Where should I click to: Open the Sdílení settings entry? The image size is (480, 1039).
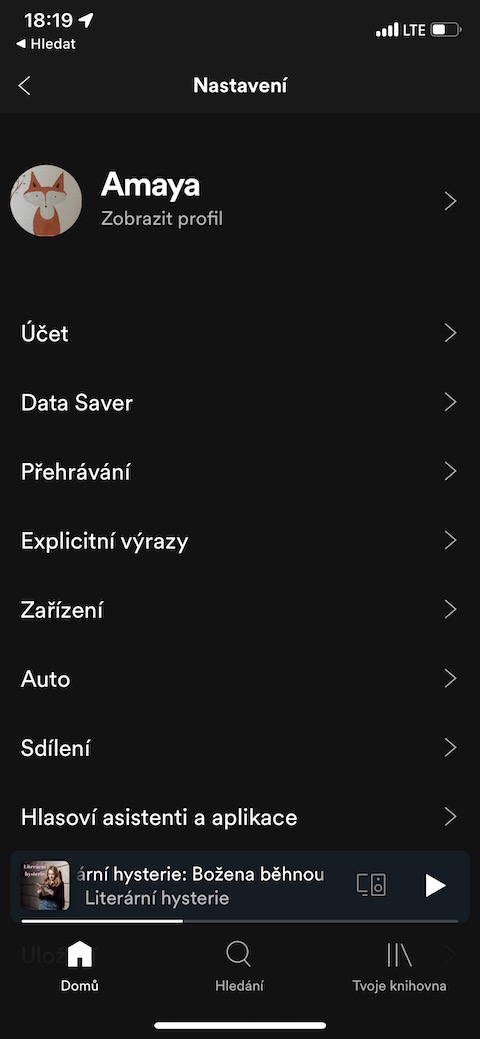(240, 748)
